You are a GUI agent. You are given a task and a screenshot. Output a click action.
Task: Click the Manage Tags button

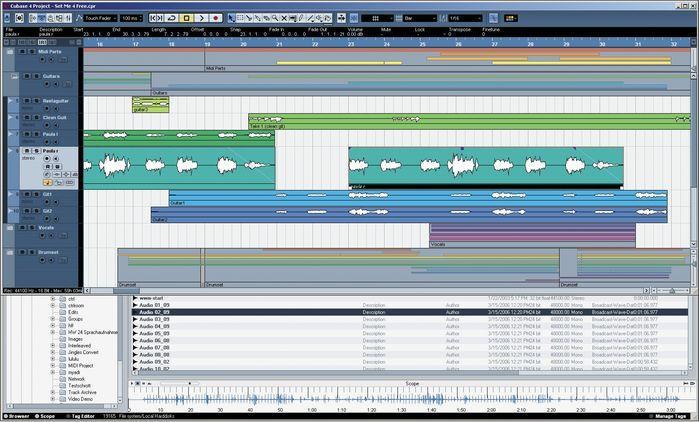667,416
